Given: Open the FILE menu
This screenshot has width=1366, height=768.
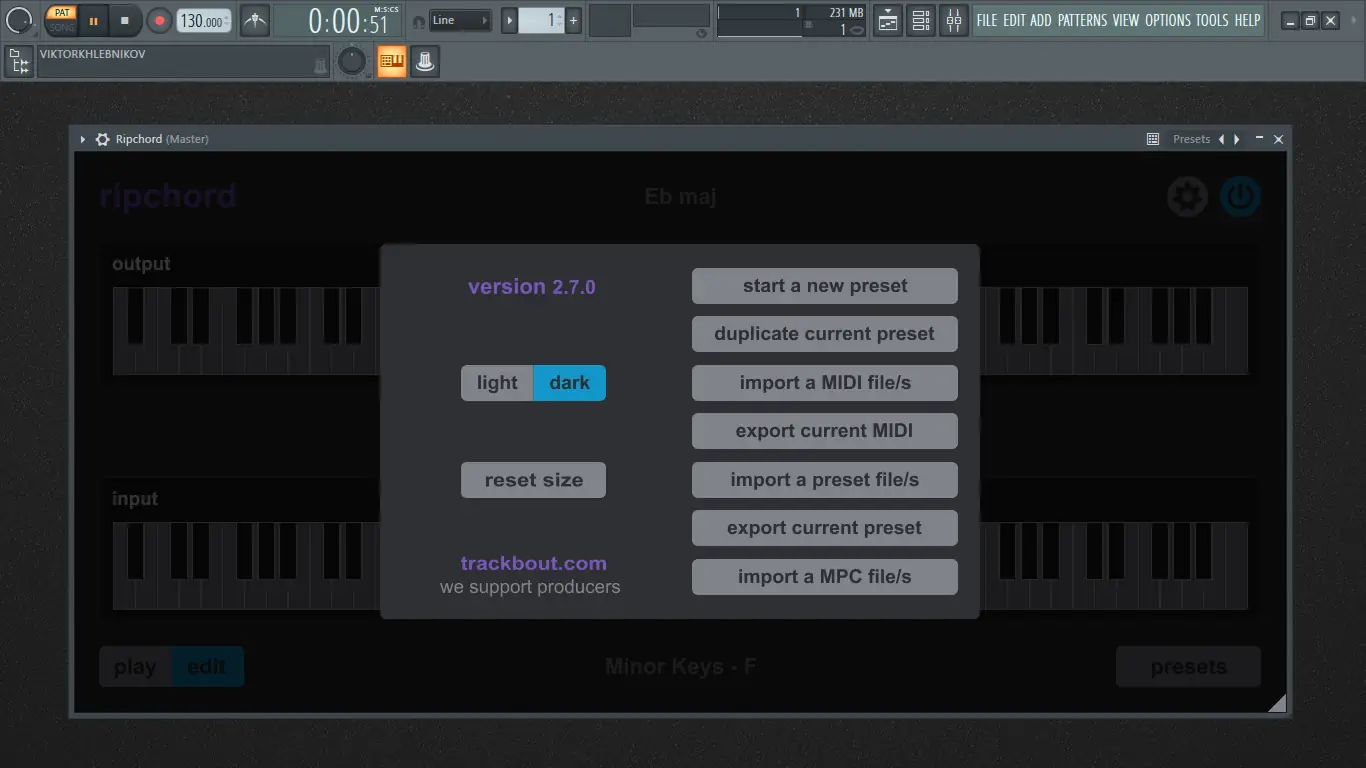Looking at the screenshot, I should pyautogui.click(x=987, y=20).
